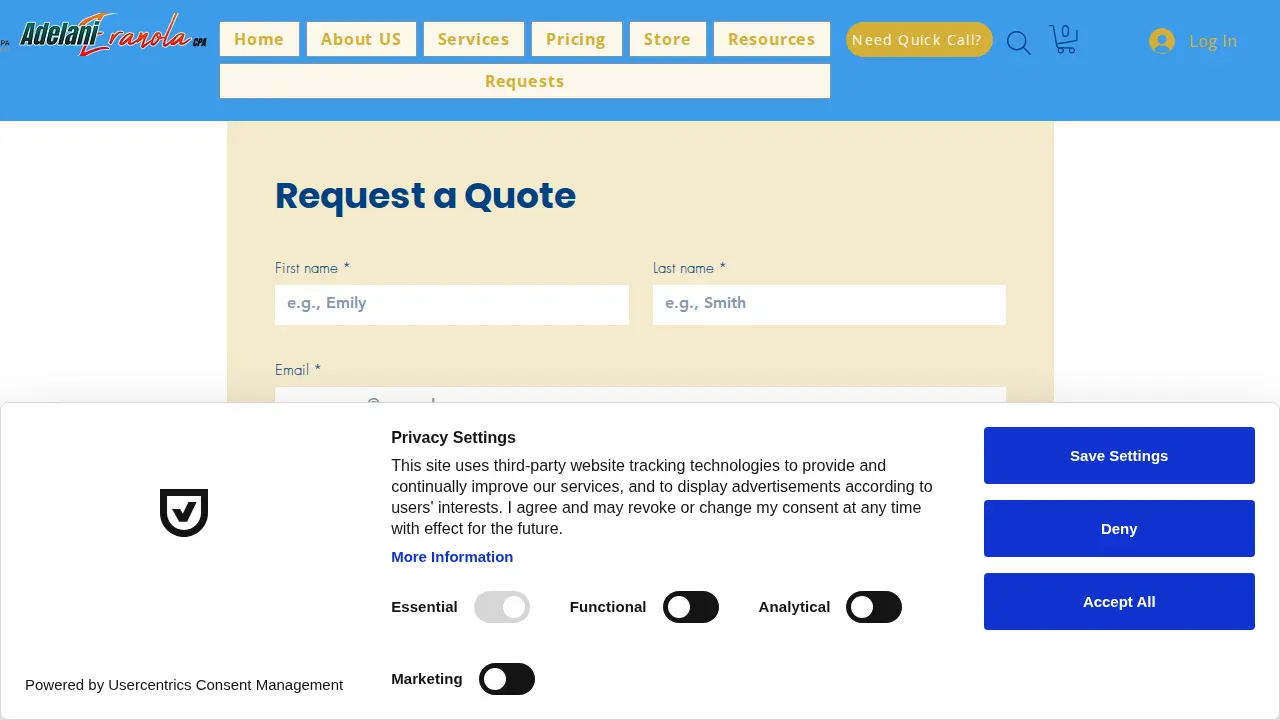Screen dimensions: 1280x720
Task: Open the Resources menu
Action: tap(772, 39)
